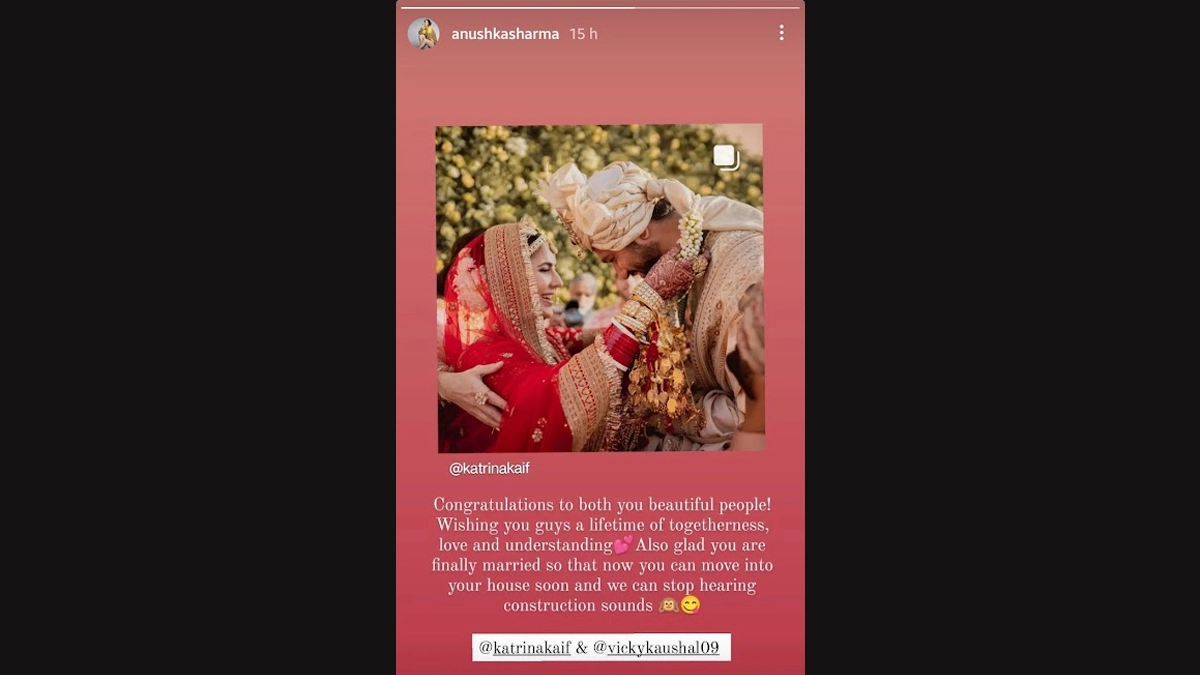
Task: Open the @katrinakaif mention in white sticker
Action: [x=525, y=648]
